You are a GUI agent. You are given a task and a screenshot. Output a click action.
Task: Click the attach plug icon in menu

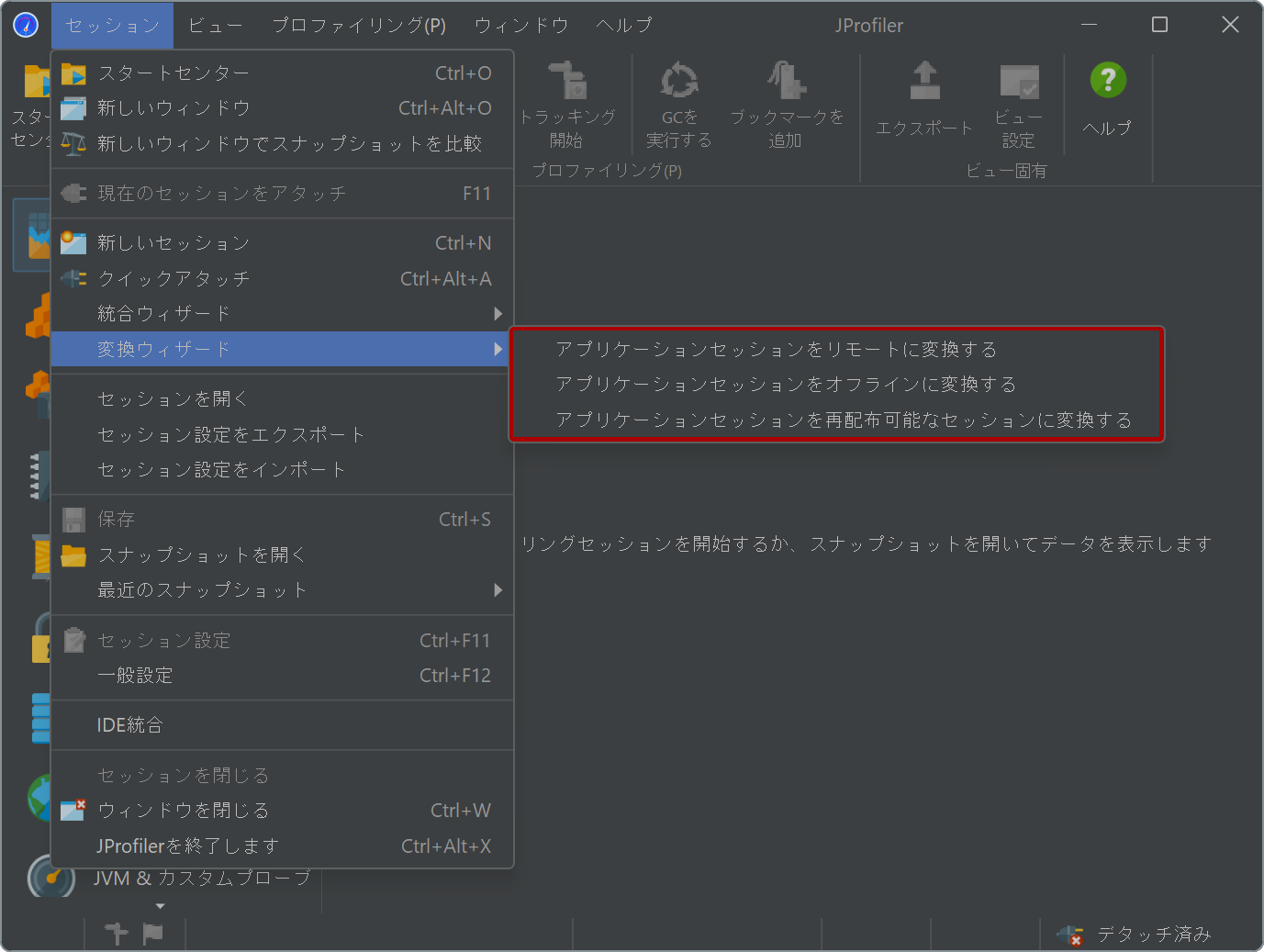pos(73,194)
